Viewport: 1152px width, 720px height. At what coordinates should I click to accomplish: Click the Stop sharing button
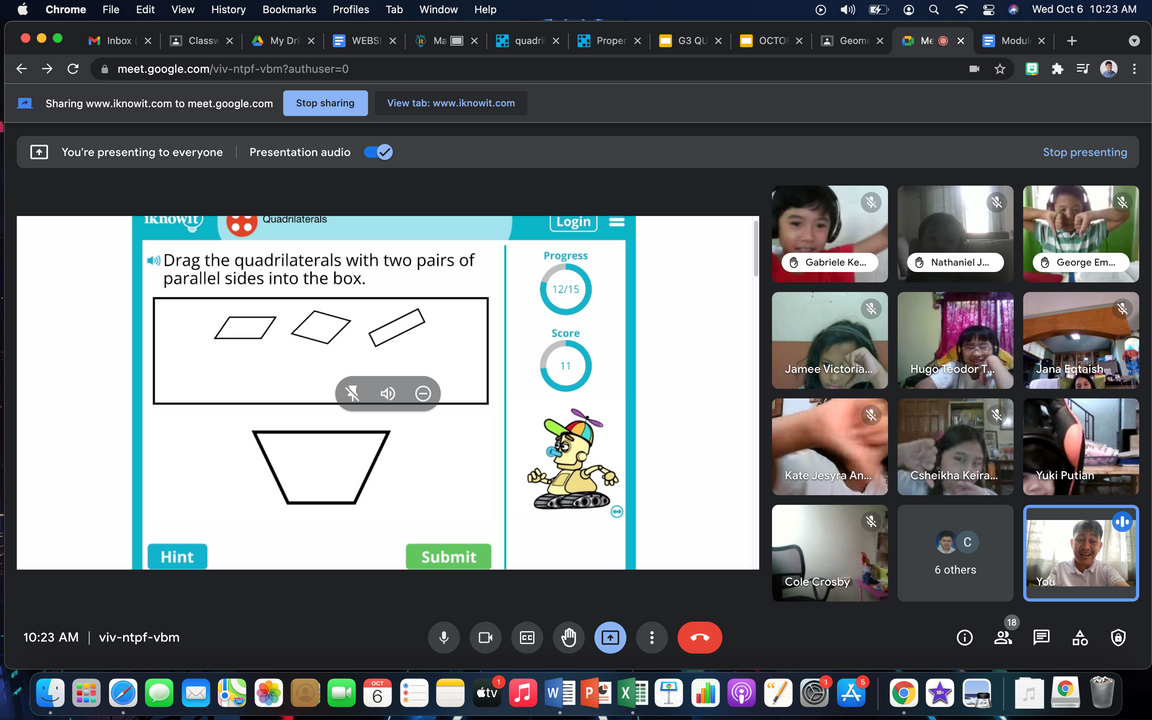(325, 103)
